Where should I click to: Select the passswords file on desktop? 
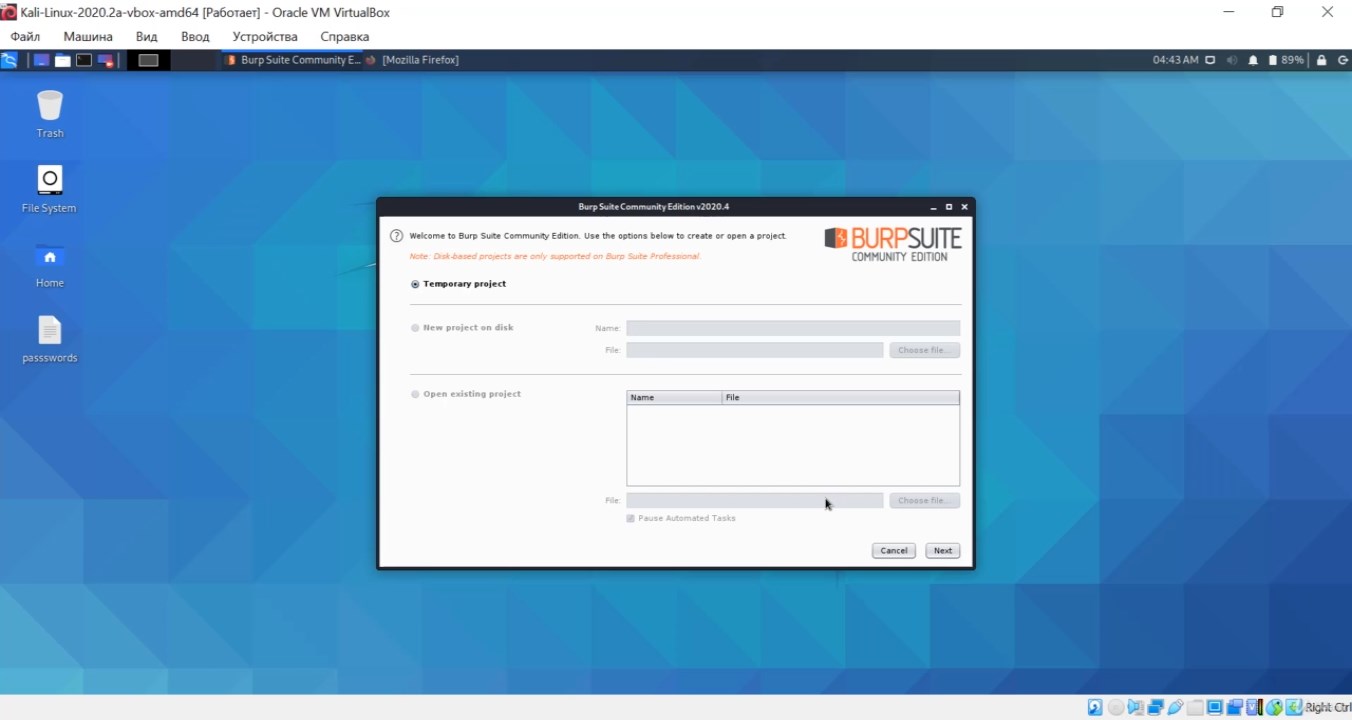pyautogui.click(x=50, y=339)
